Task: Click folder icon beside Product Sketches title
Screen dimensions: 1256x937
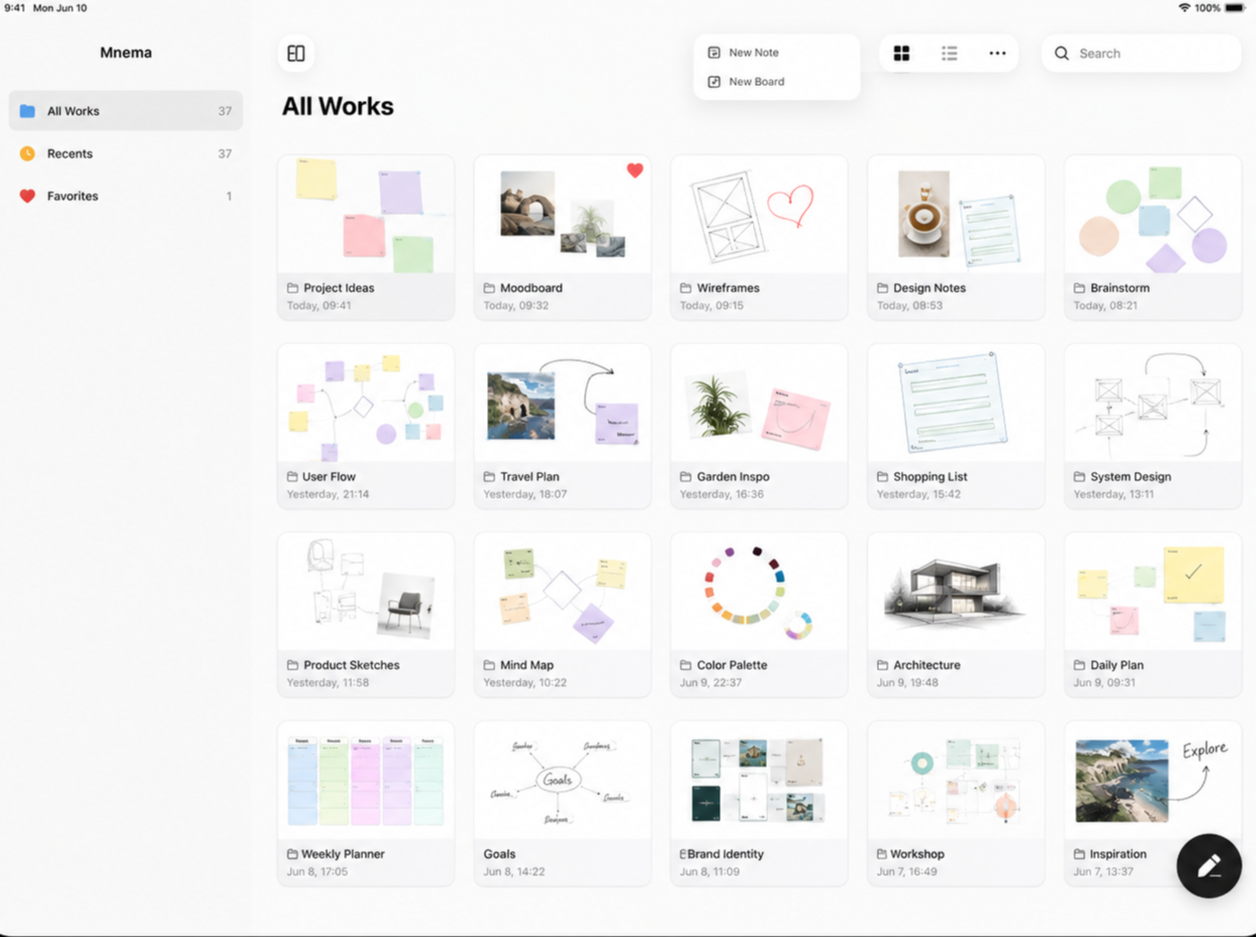Action: [293, 665]
